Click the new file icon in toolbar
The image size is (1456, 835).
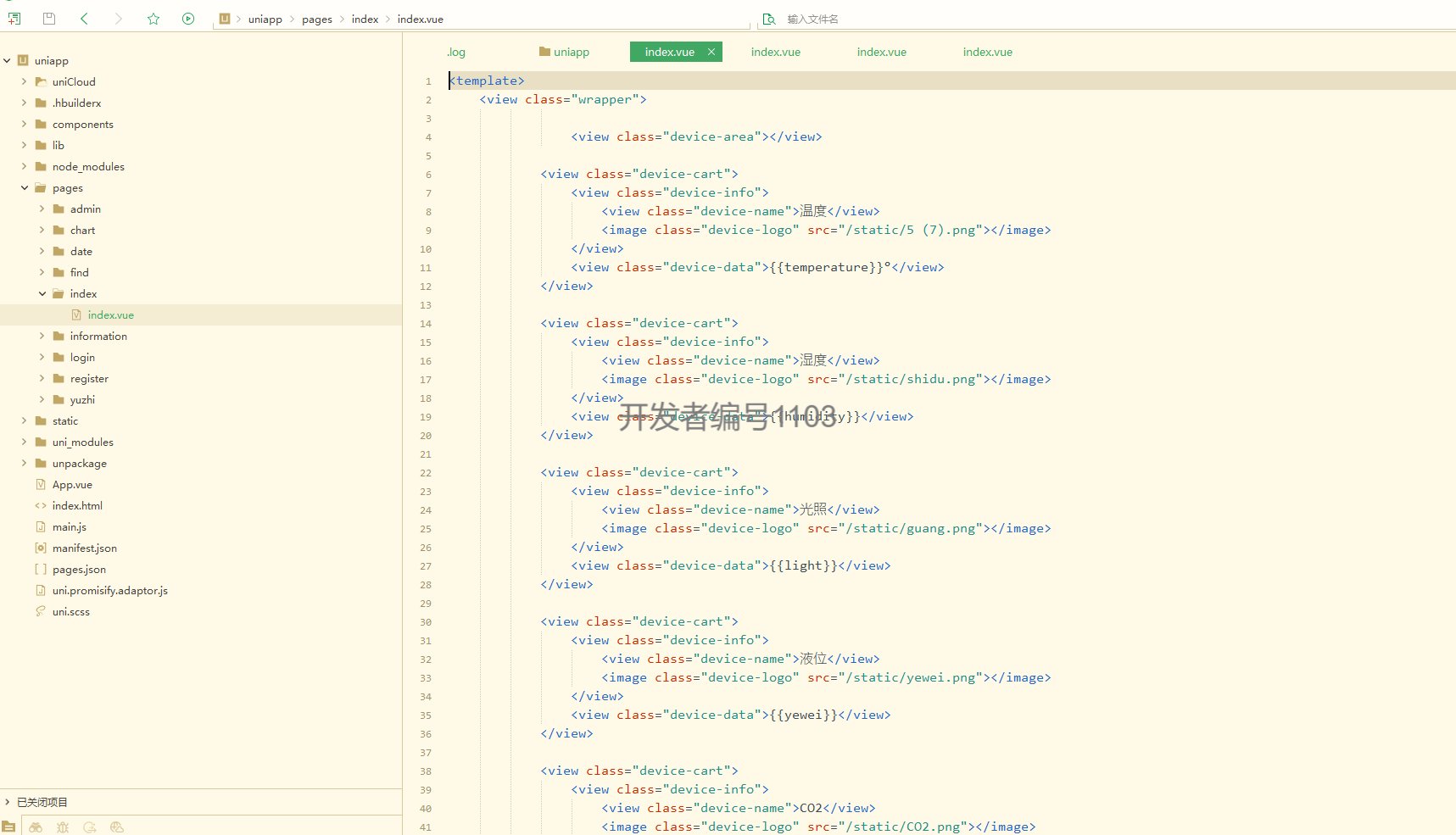pos(14,19)
